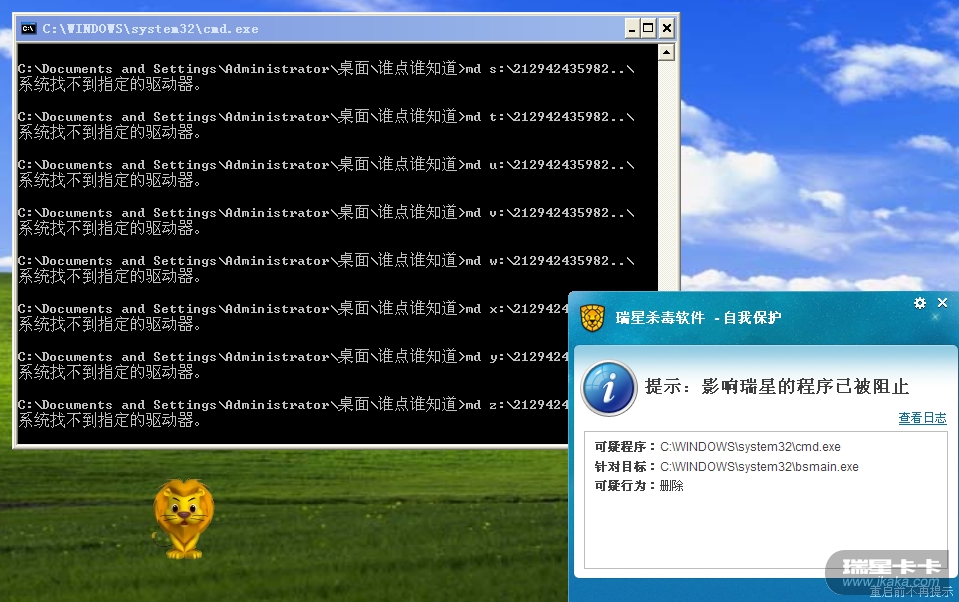Open the 查看日志 link
The height and width of the screenshot is (602, 959).
[x=922, y=418]
